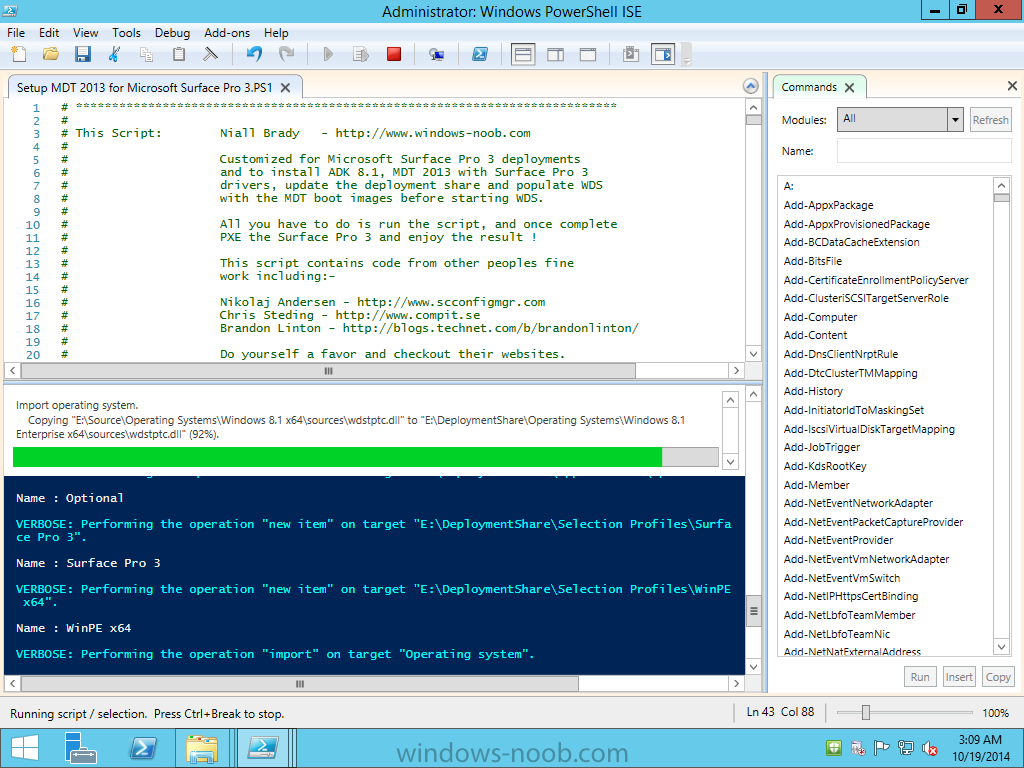Open the View menu
The width and height of the screenshot is (1024, 768).
pyautogui.click(x=86, y=33)
